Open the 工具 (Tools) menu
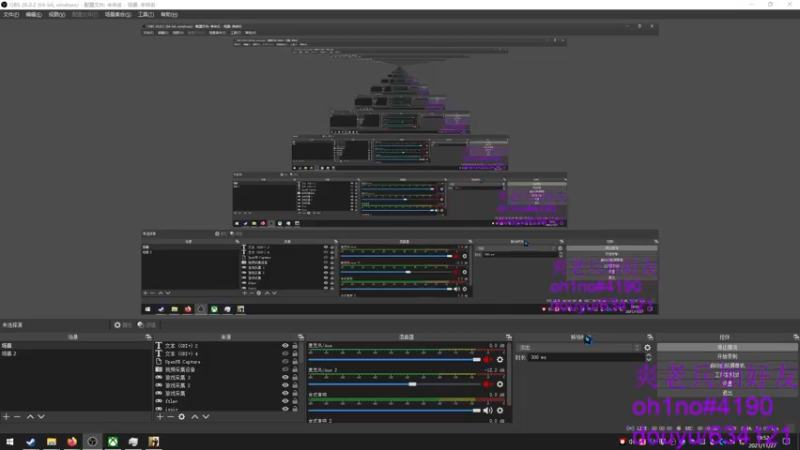 coord(145,15)
